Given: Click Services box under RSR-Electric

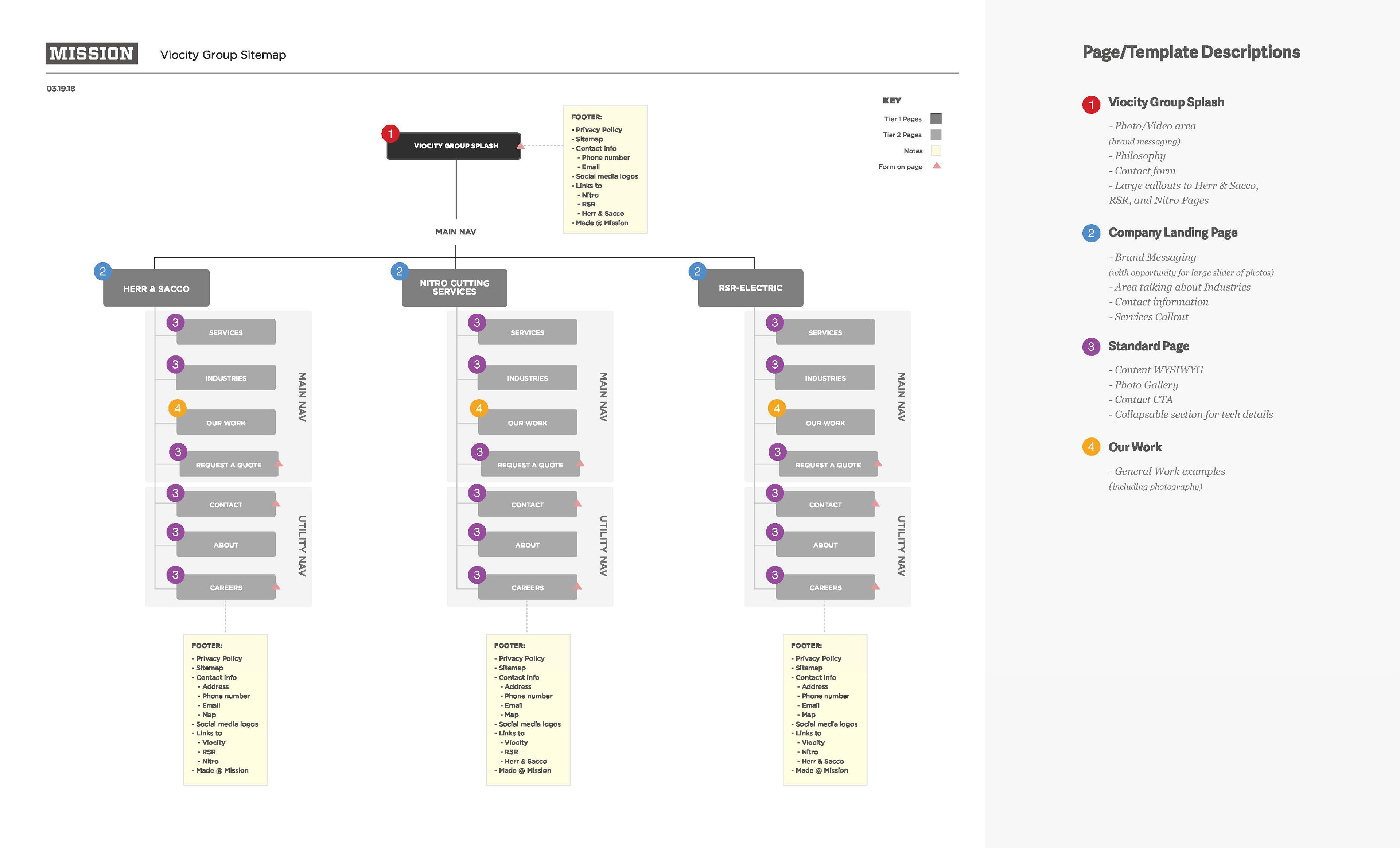Looking at the screenshot, I should point(825,332).
